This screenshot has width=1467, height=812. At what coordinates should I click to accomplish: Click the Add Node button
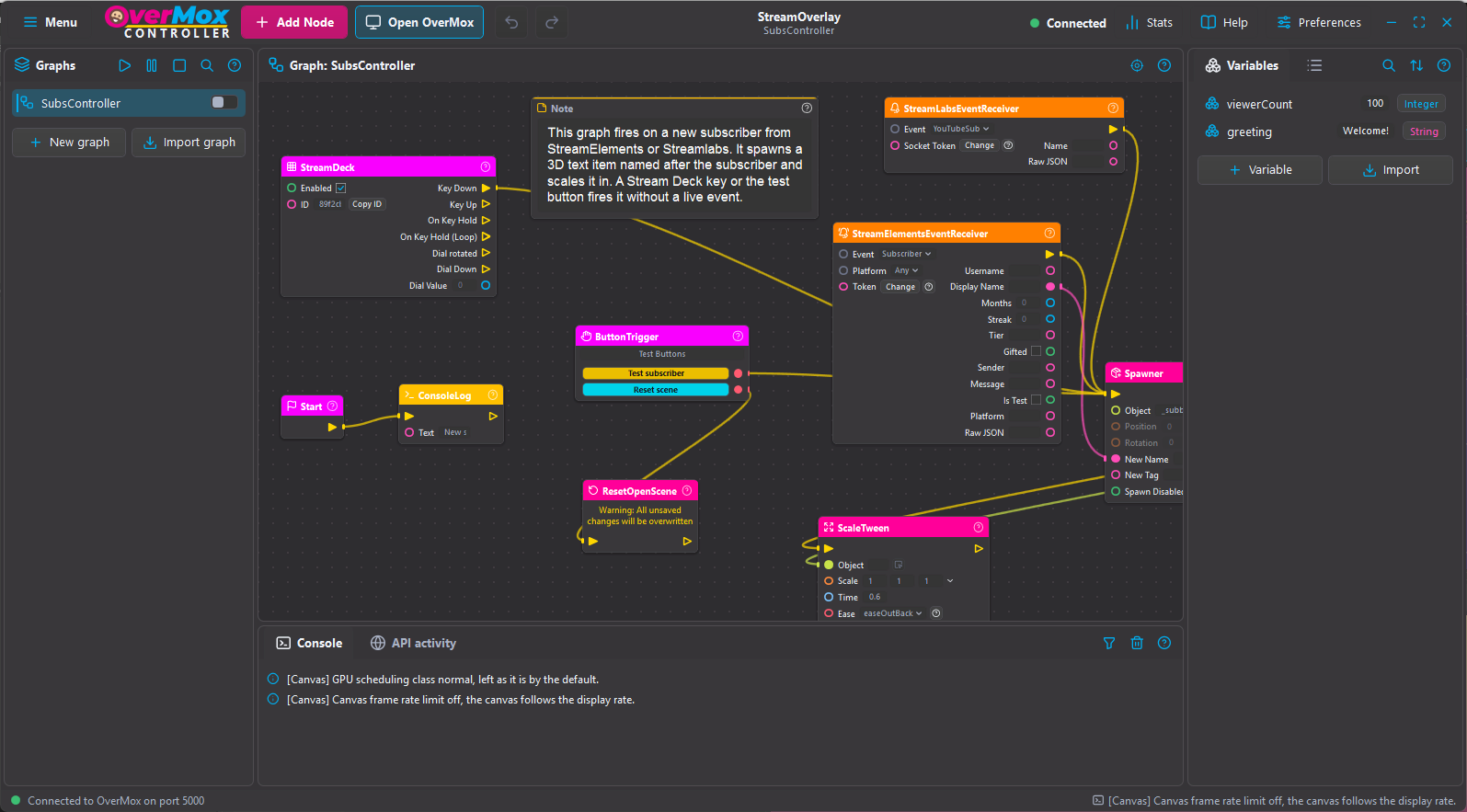[x=294, y=22]
